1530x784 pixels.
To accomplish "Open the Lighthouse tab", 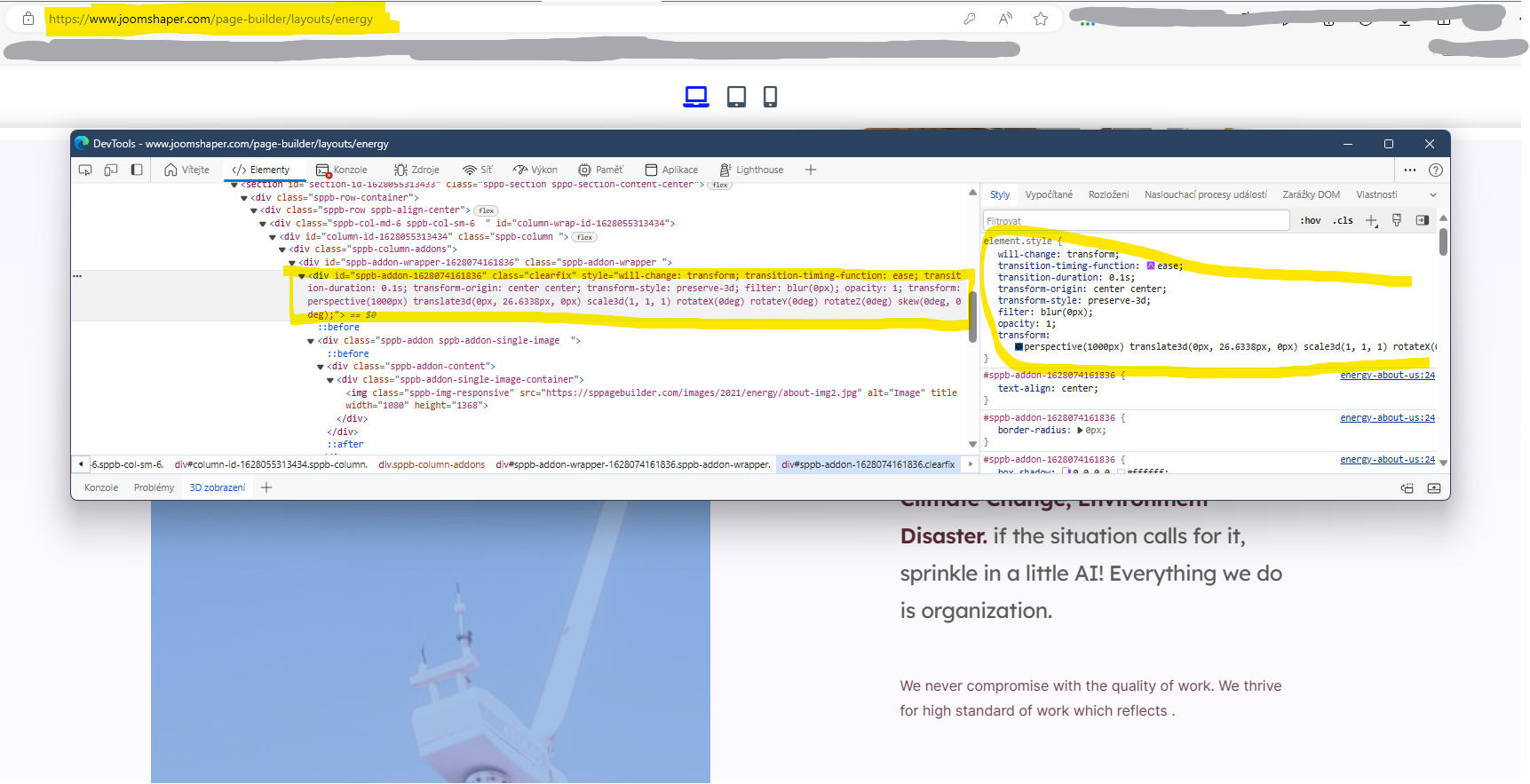I will (752, 170).
